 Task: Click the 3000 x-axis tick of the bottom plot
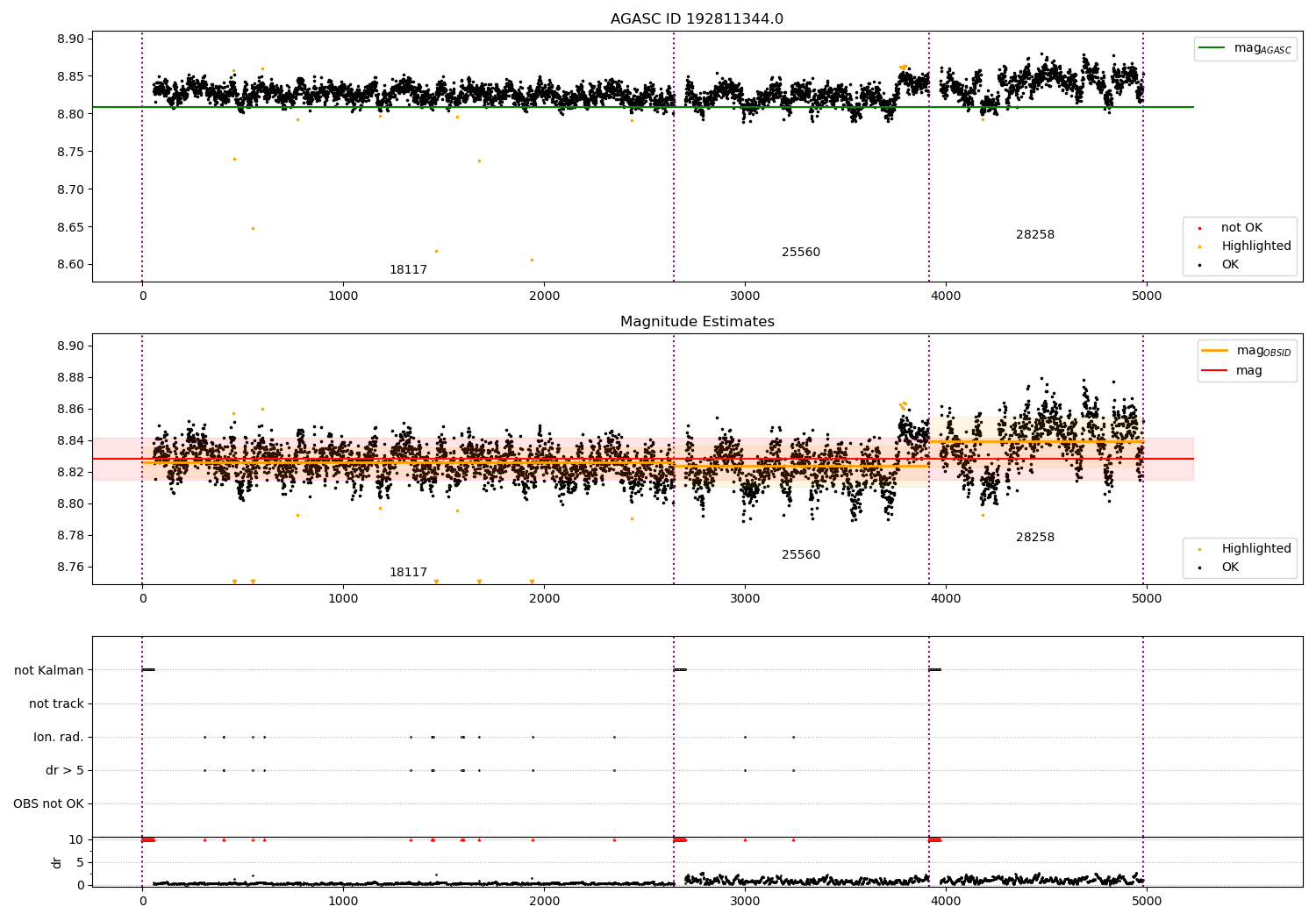tap(745, 902)
